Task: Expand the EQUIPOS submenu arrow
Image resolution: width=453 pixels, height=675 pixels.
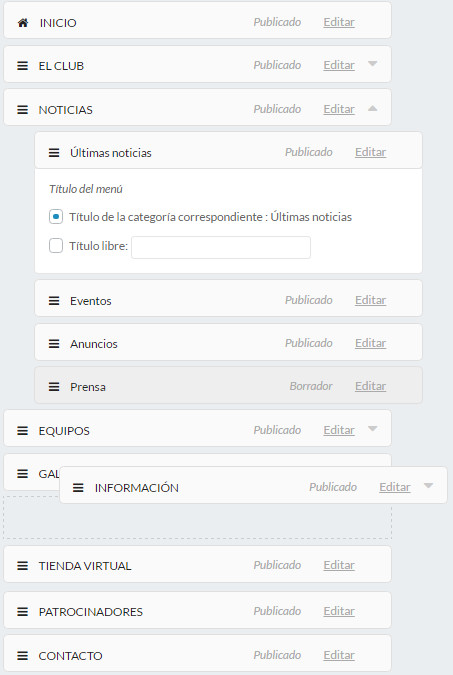Action: 373,429
